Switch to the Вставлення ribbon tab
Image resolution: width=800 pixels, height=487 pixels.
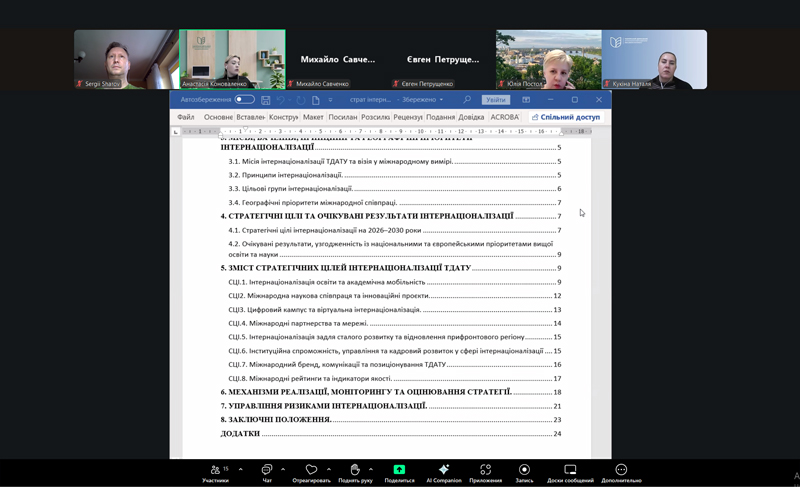click(251, 117)
